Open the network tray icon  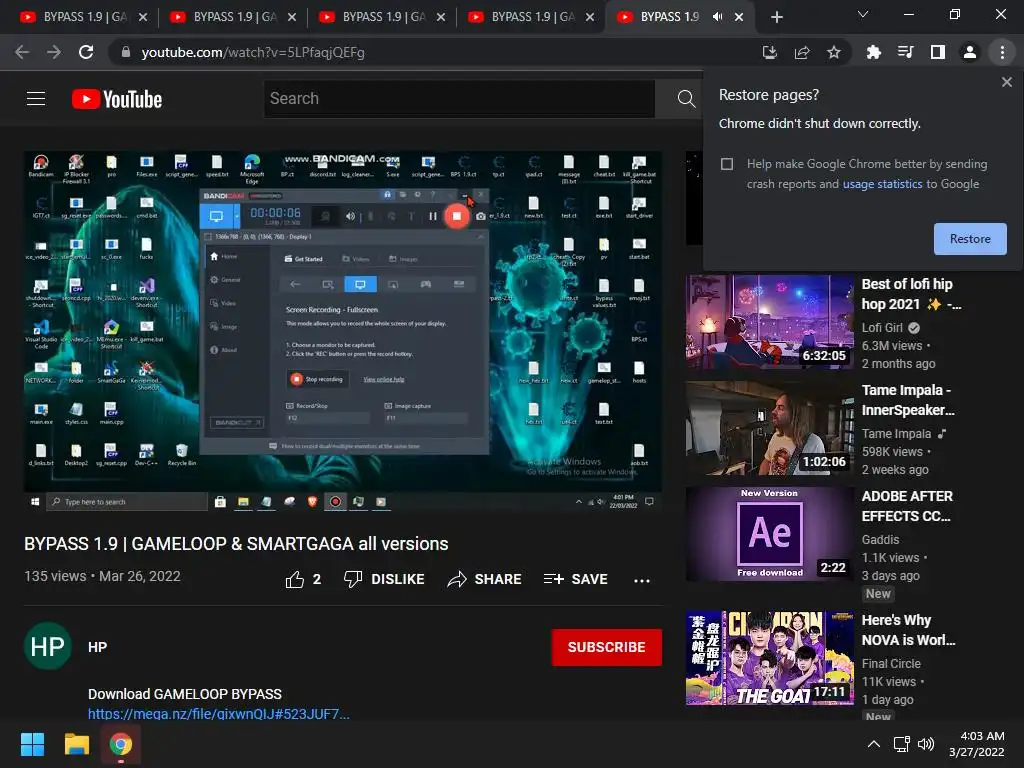point(901,744)
